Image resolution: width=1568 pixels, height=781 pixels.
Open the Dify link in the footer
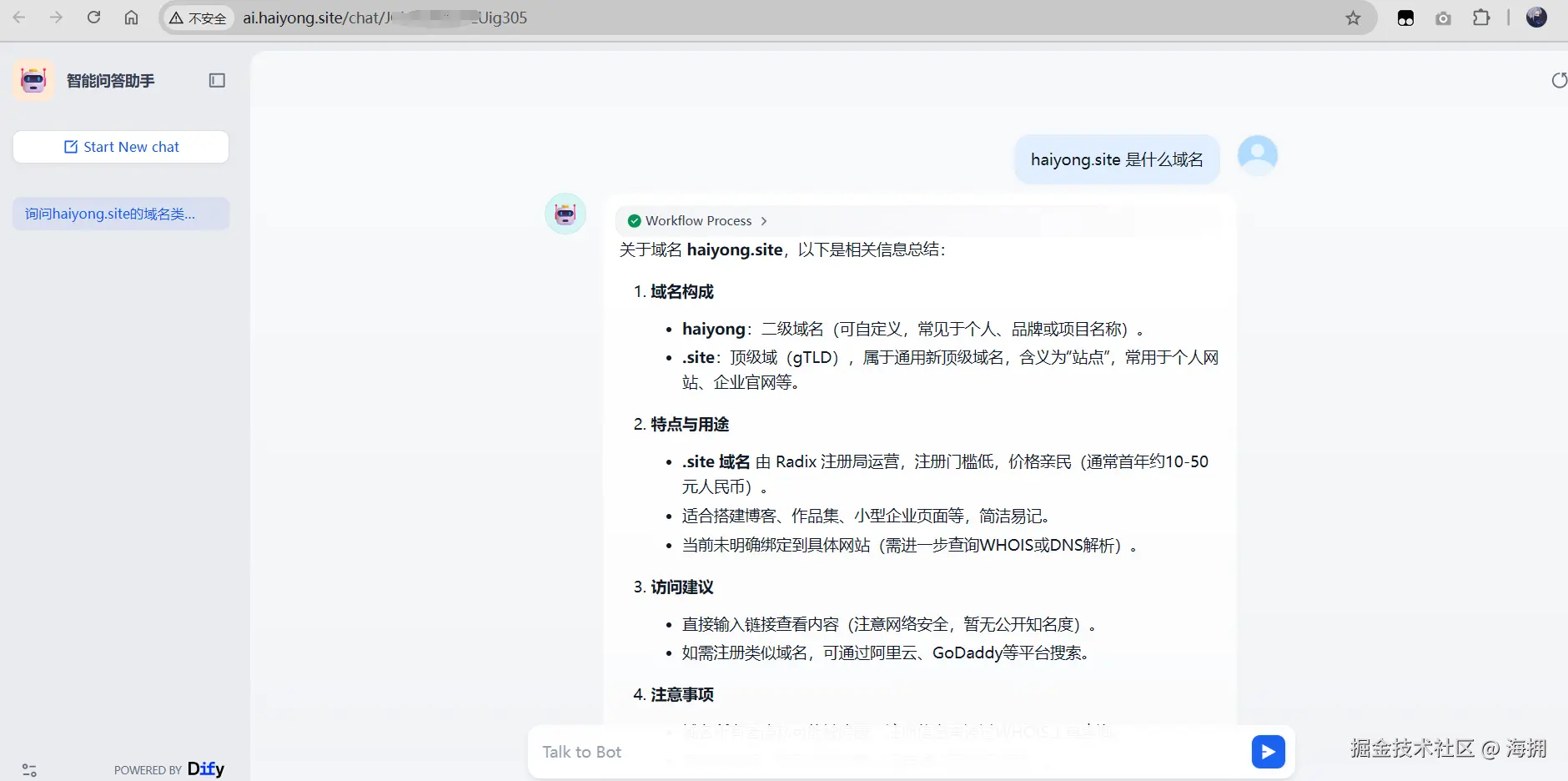[x=205, y=768]
